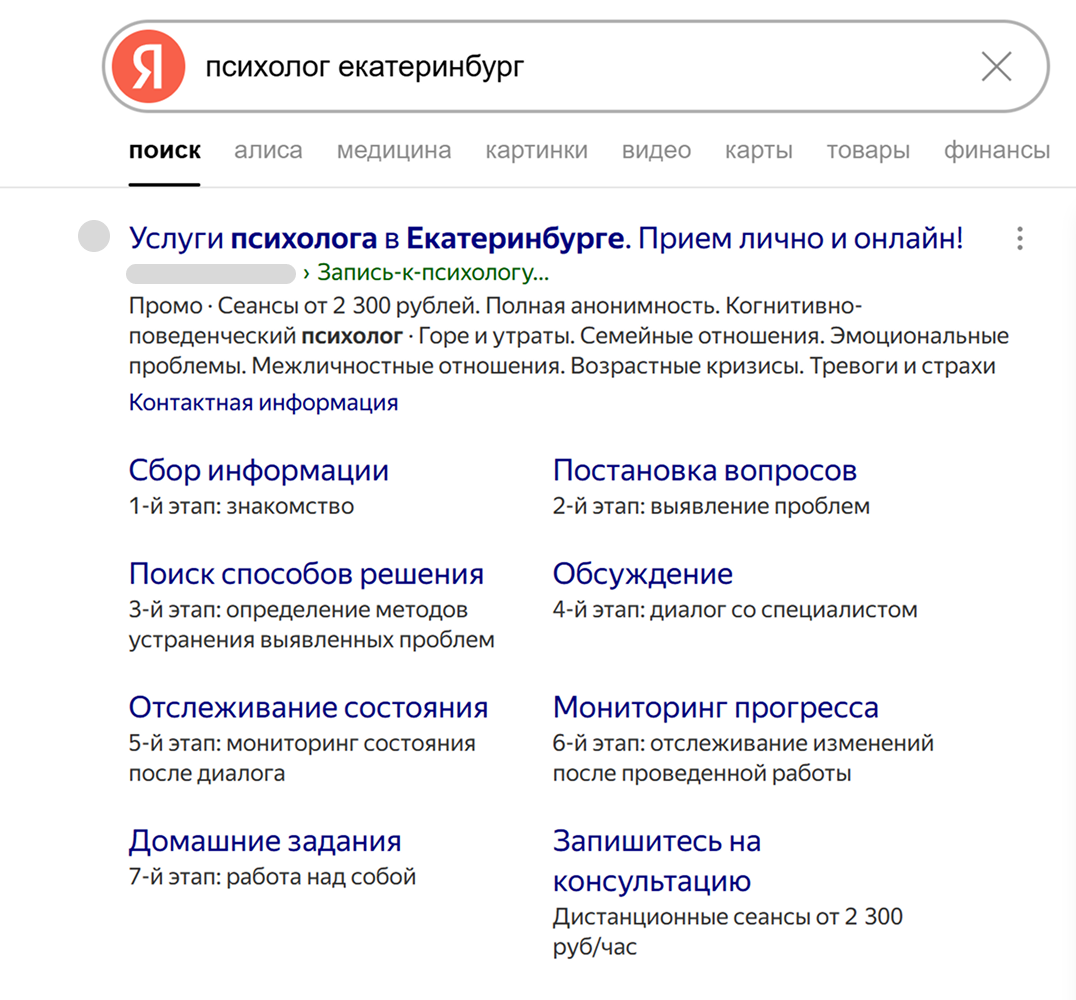Click the site favicon next to the result
1076x1000 pixels.
click(93, 237)
